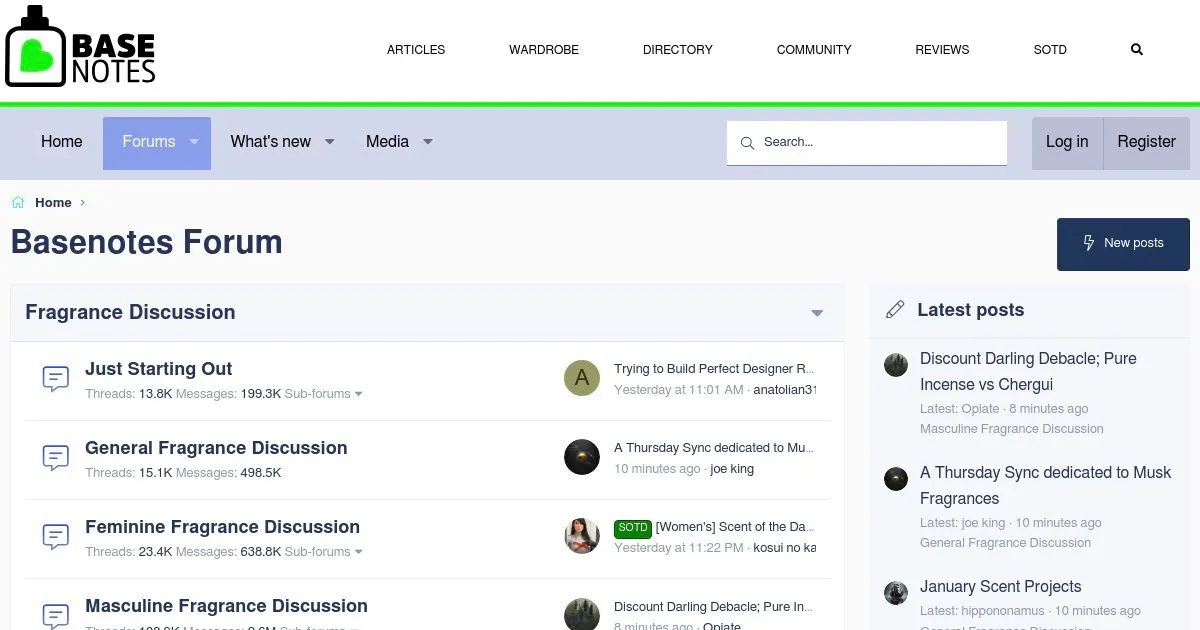Click 'Yesterday at 11:22 PM' timestamp
Viewport: 1200px width, 630px height.
(x=679, y=548)
